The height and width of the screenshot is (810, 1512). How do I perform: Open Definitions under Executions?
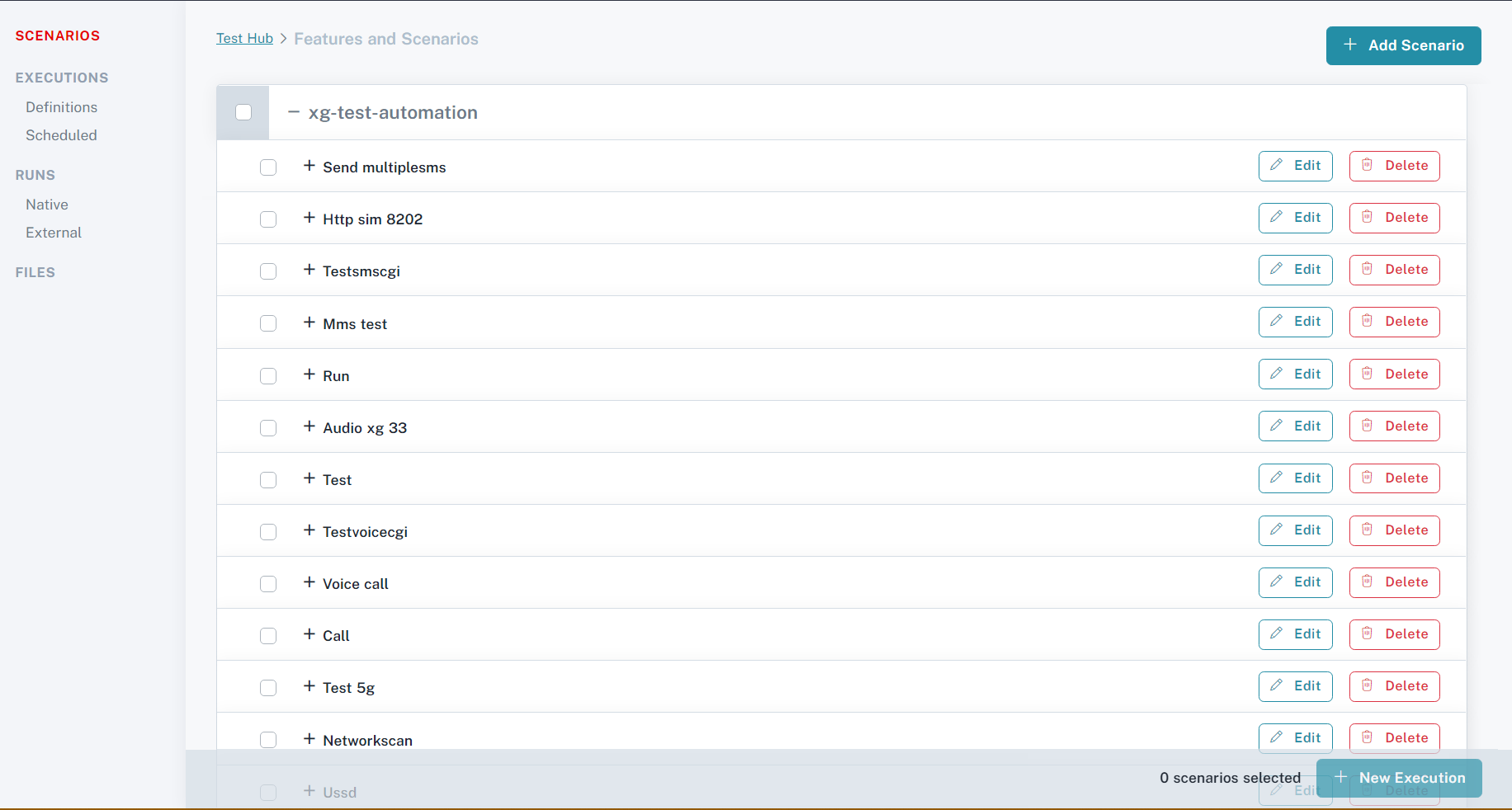tap(61, 107)
